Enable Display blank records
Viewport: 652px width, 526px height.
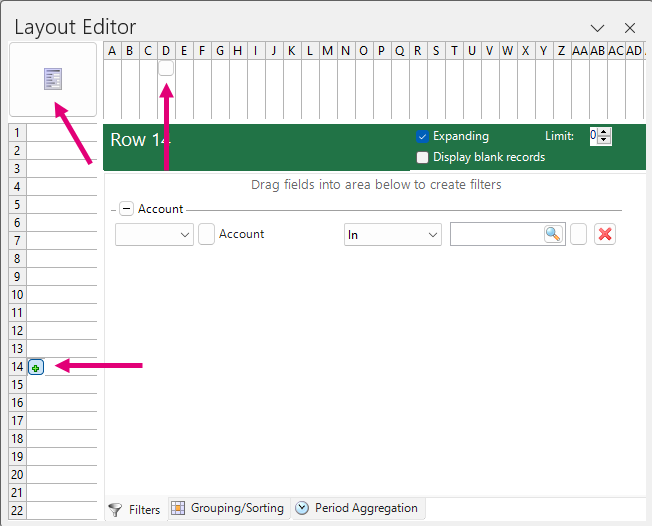(422, 157)
